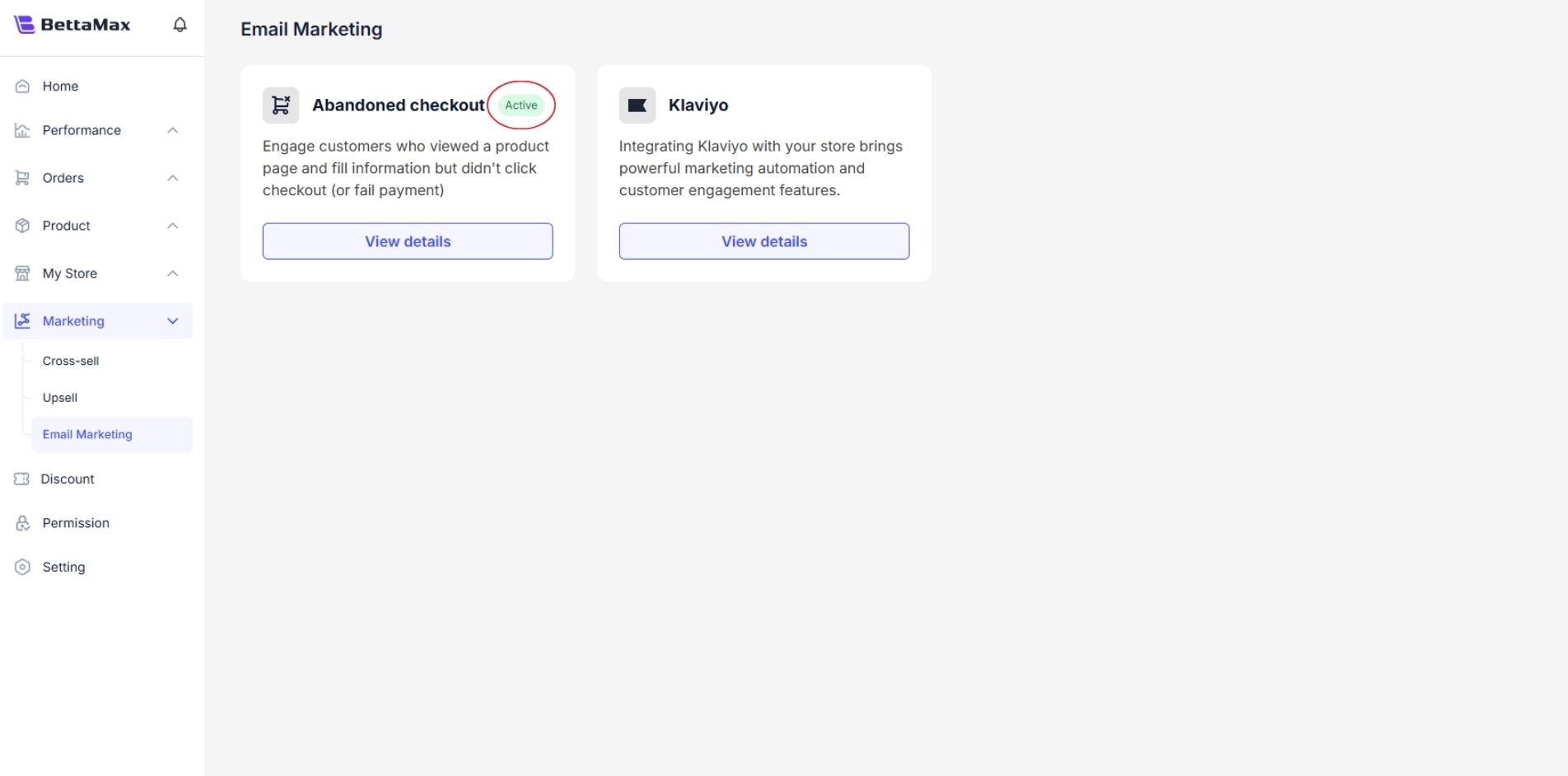Click the notification bell icon
Screen dimensions: 1568x776
pos(180,25)
